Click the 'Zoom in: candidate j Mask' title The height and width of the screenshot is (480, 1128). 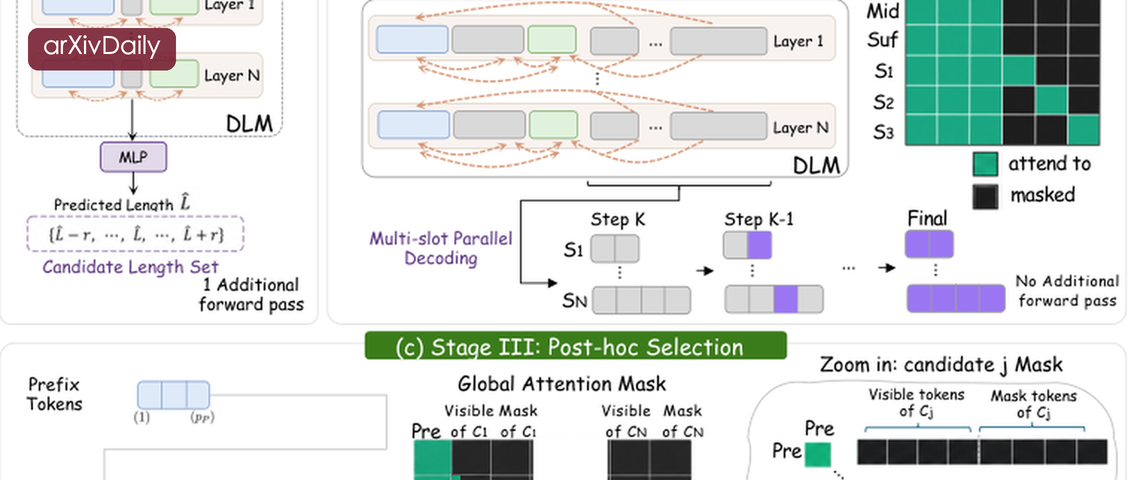point(941,365)
